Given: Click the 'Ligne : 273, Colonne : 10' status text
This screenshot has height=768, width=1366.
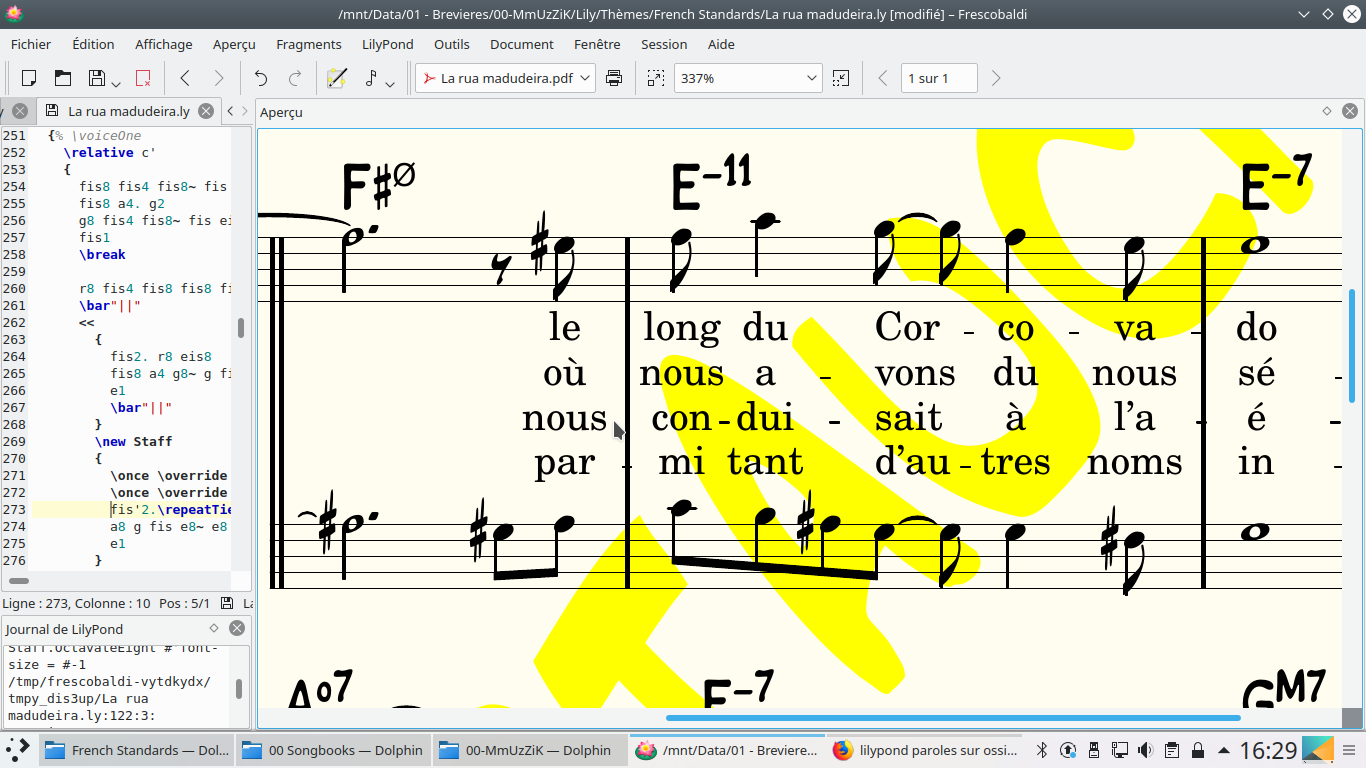Looking at the screenshot, I should (x=77, y=603).
